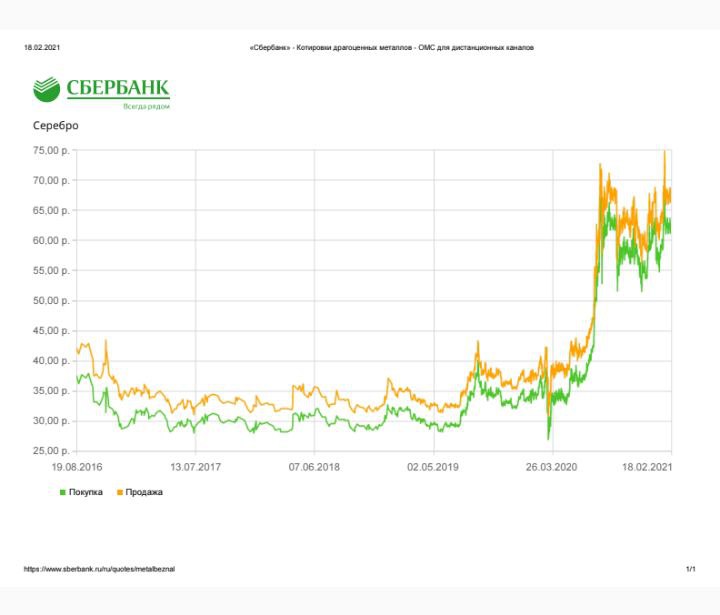Select the 26.03.2020 date axis label
The height and width of the screenshot is (615, 720).
(551, 467)
